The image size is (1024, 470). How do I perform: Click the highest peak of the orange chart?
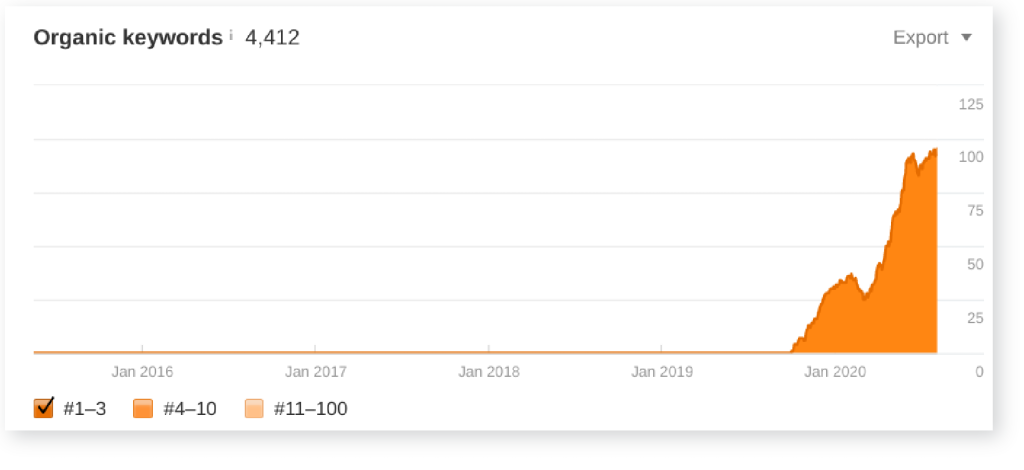935,151
